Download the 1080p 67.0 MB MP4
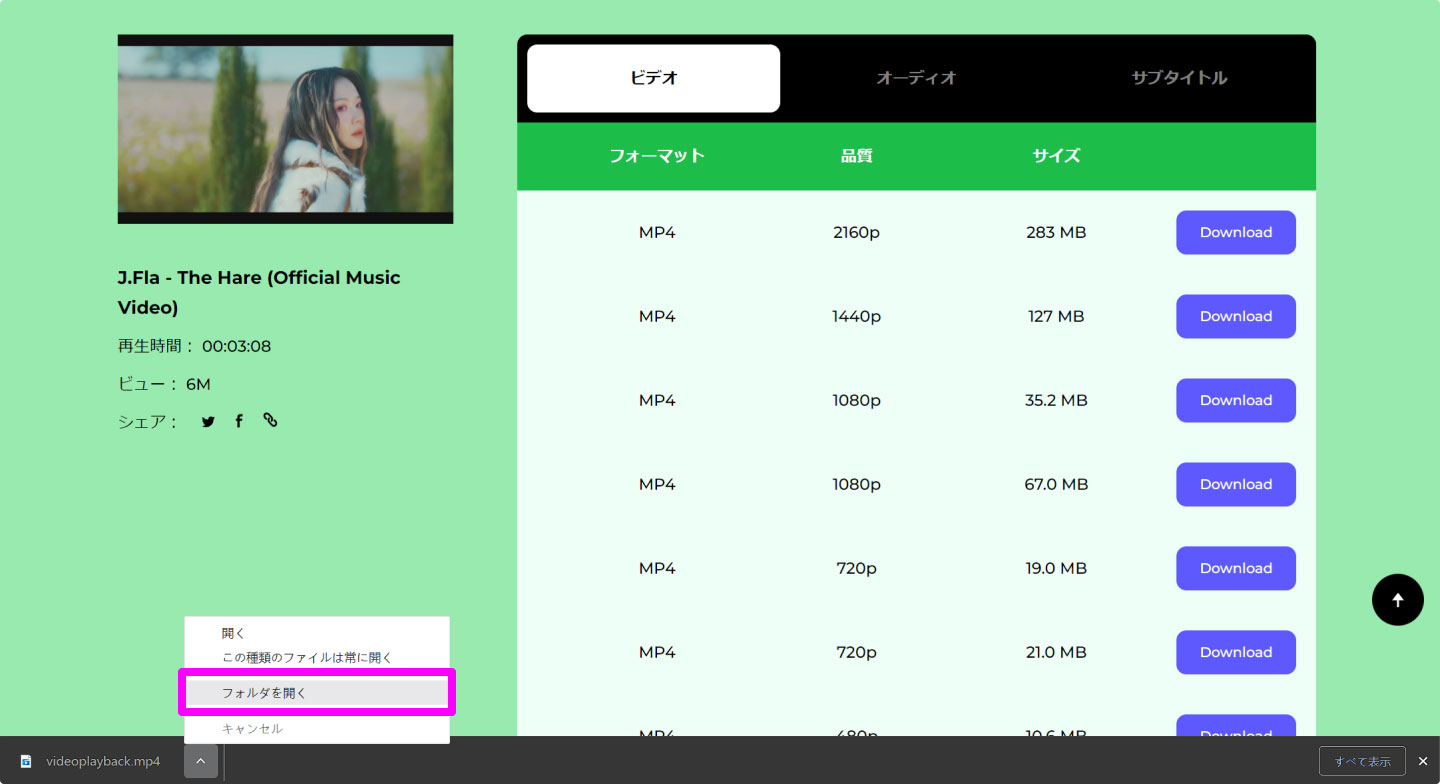The image size is (1440, 784). [x=1236, y=484]
